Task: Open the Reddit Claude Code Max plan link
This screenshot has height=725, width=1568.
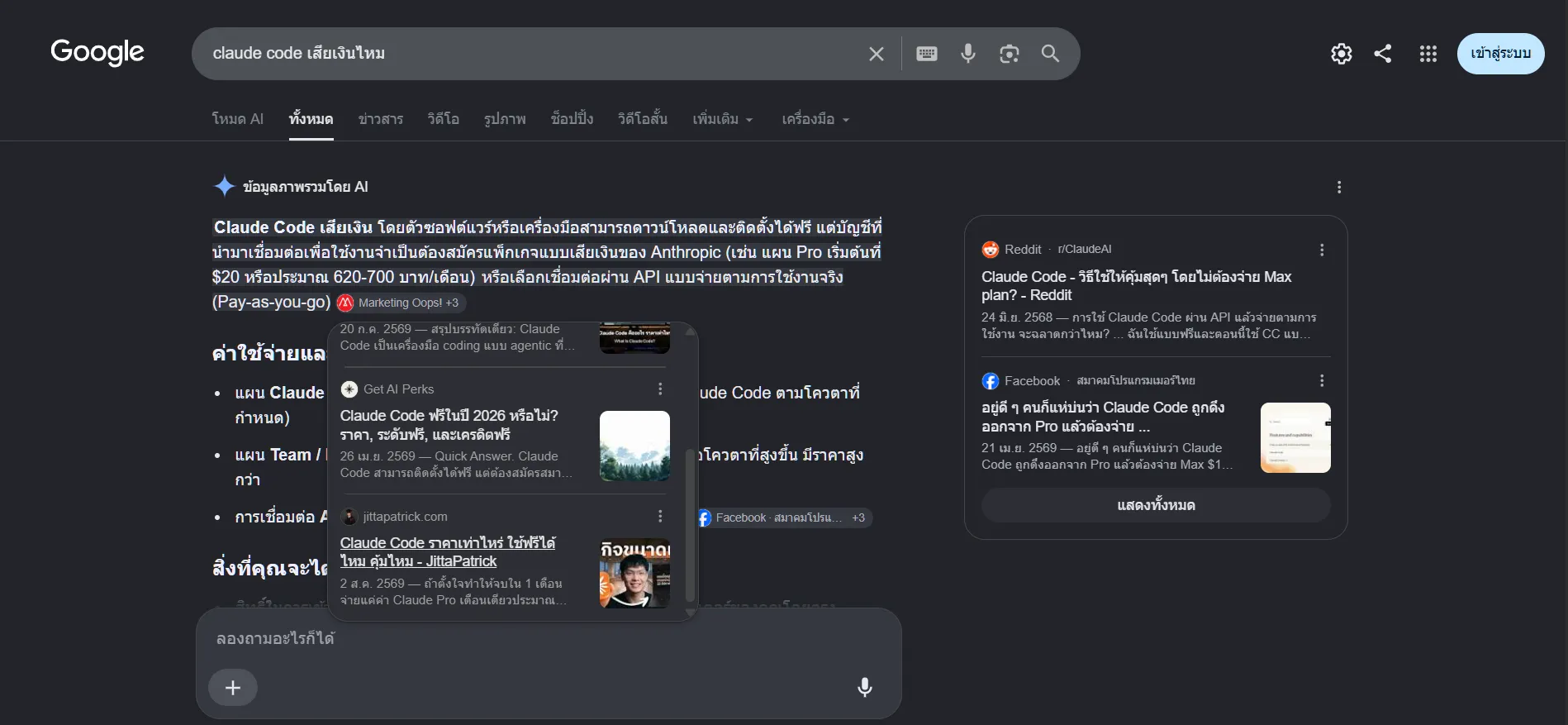Action: (x=1137, y=286)
